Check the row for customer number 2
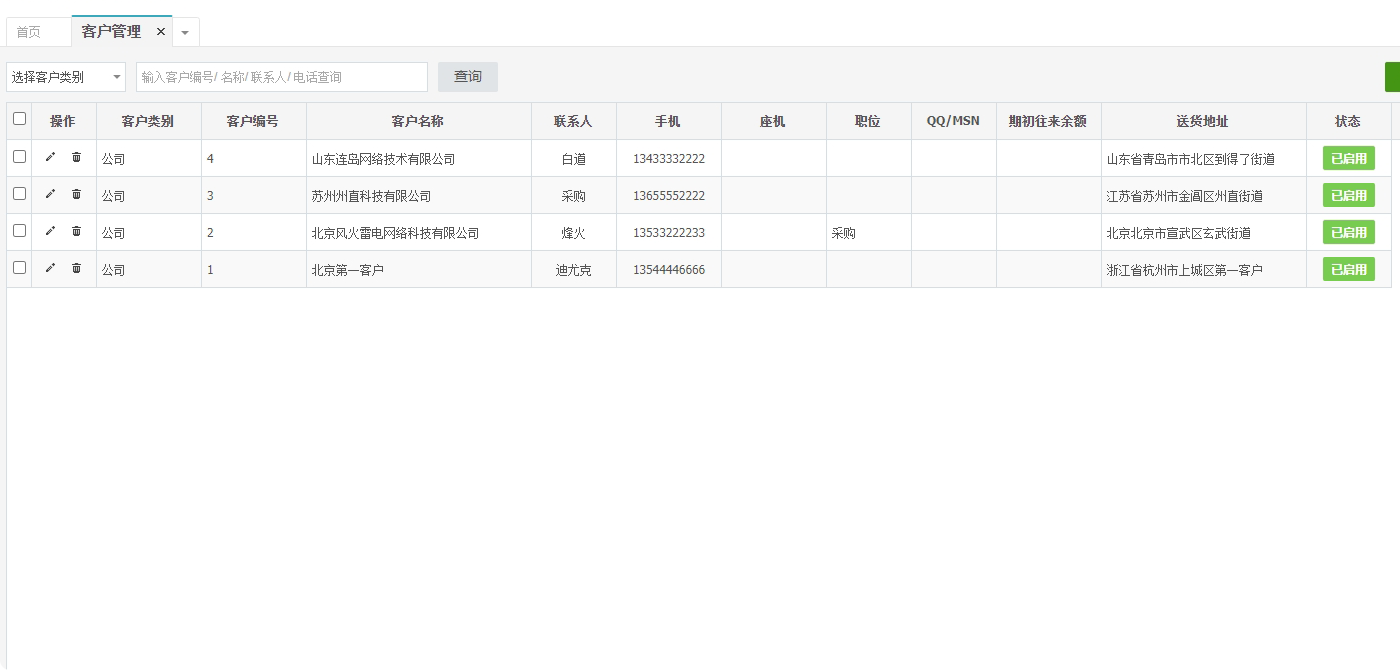The width and height of the screenshot is (1400, 670). point(19,231)
